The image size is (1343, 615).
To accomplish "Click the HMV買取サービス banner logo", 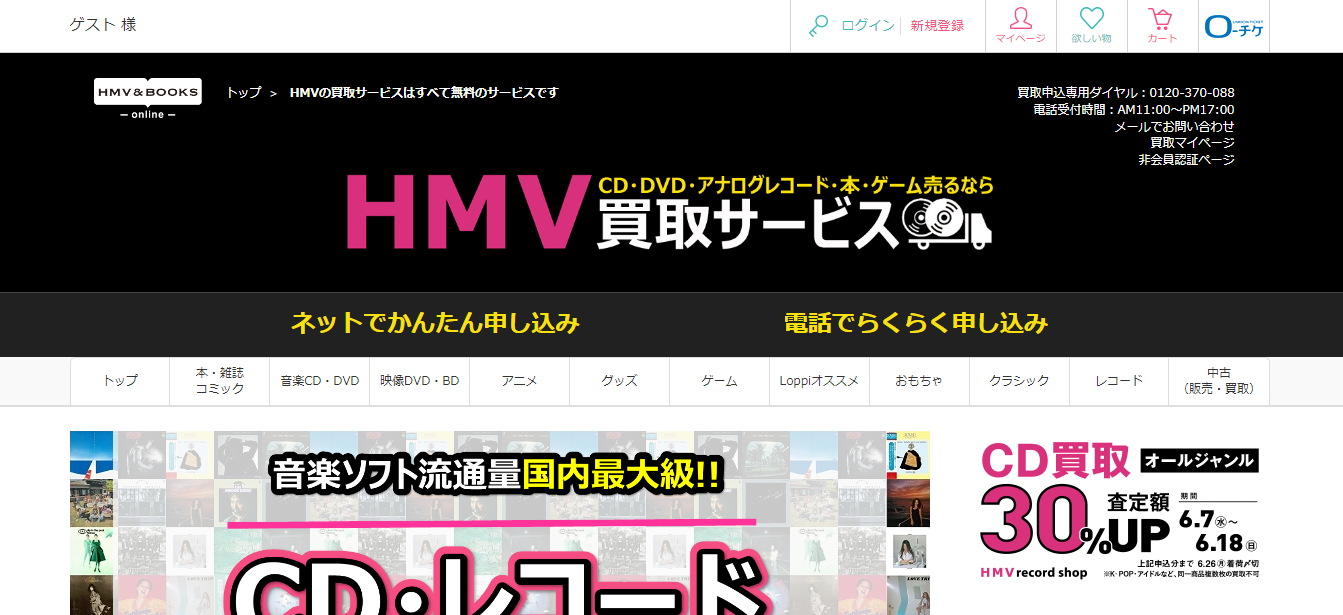I will pos(668,211).
